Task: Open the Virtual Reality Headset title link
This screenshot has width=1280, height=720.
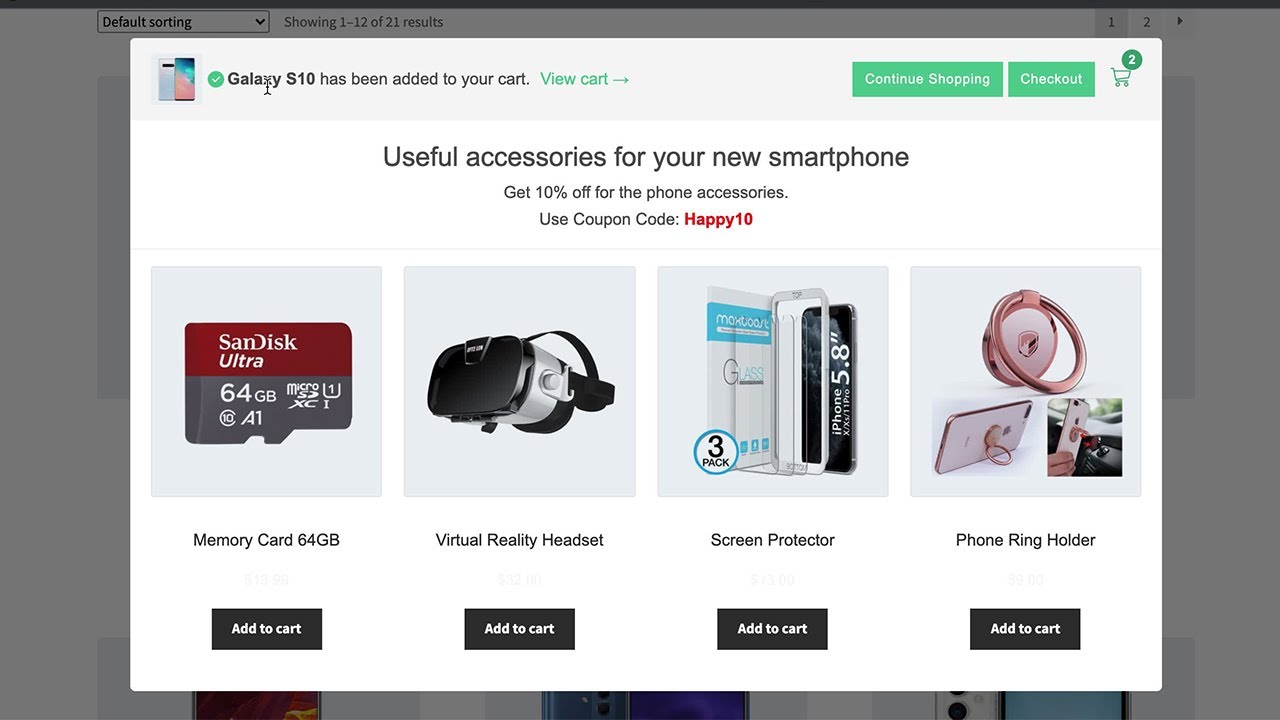Action: tap(519, 540)
